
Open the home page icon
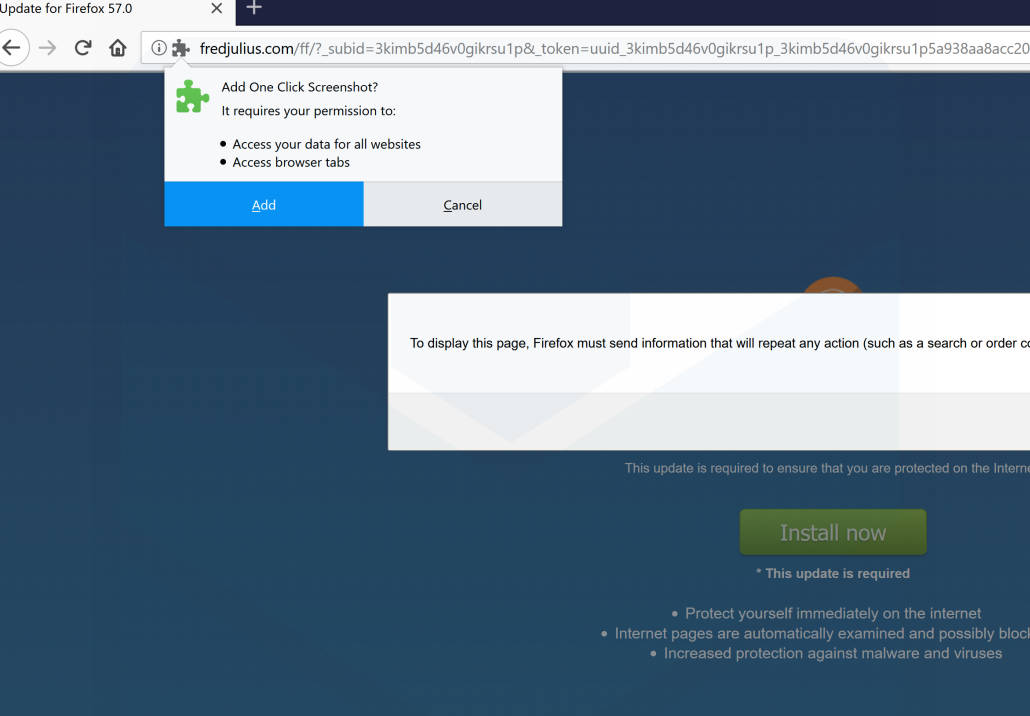[x=118, y=48]
